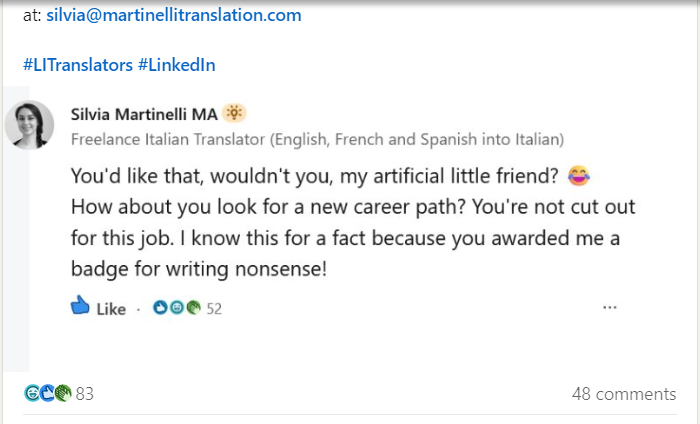Open comment options three-dot menu
This screenshot has height=424, width=700.
[x=610, y=307]
